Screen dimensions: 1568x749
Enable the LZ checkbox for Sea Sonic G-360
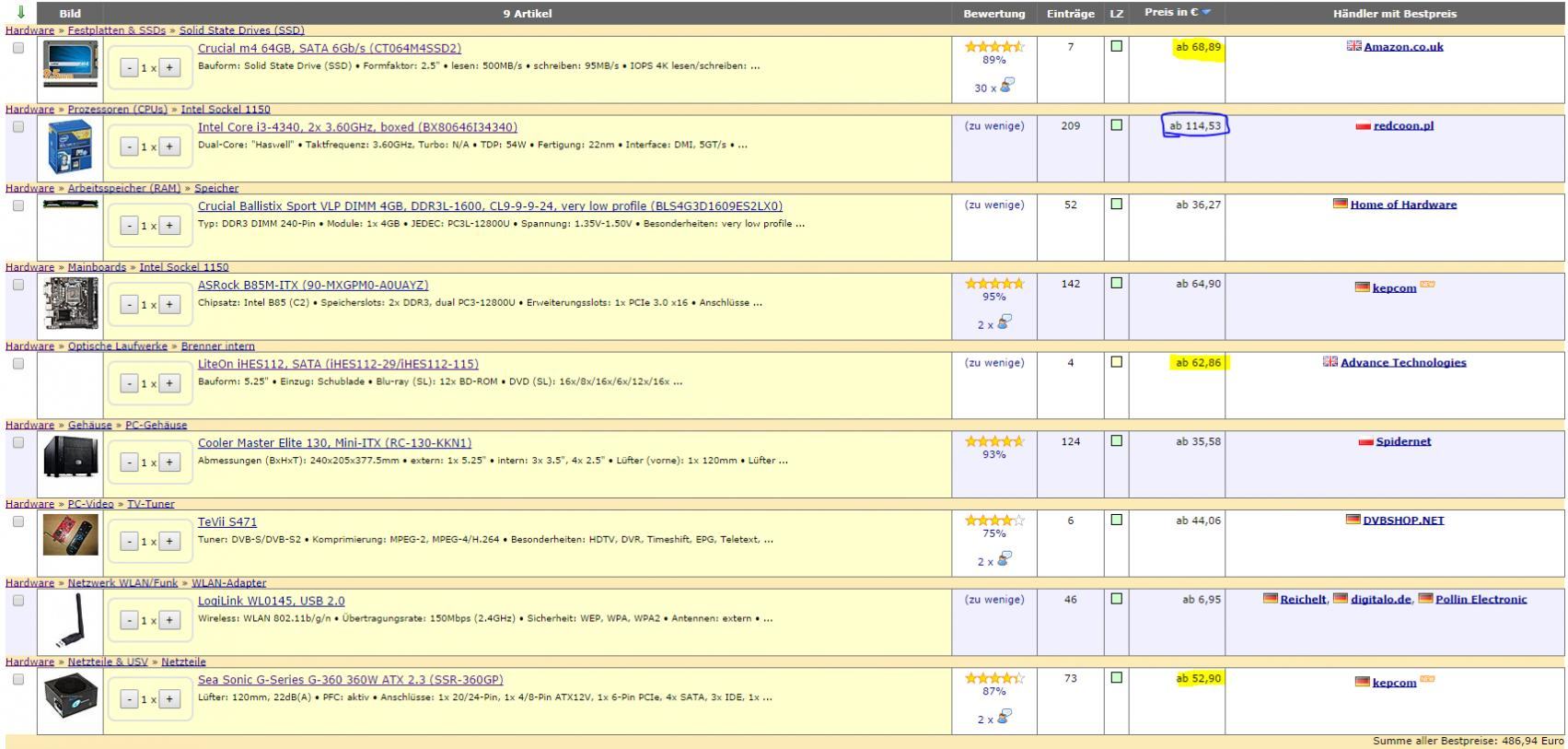pos(1116,677)
